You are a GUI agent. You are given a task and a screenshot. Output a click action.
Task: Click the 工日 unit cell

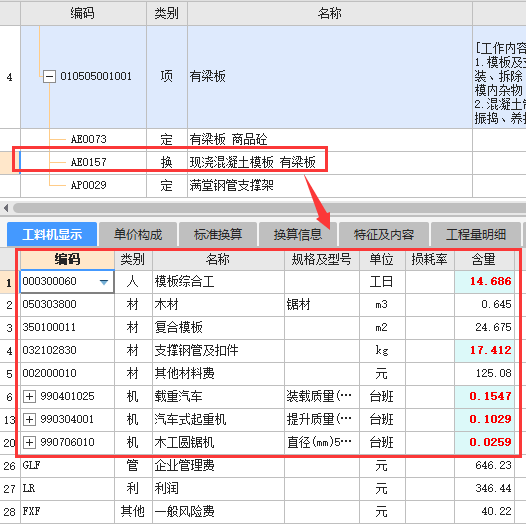point(382,282)
